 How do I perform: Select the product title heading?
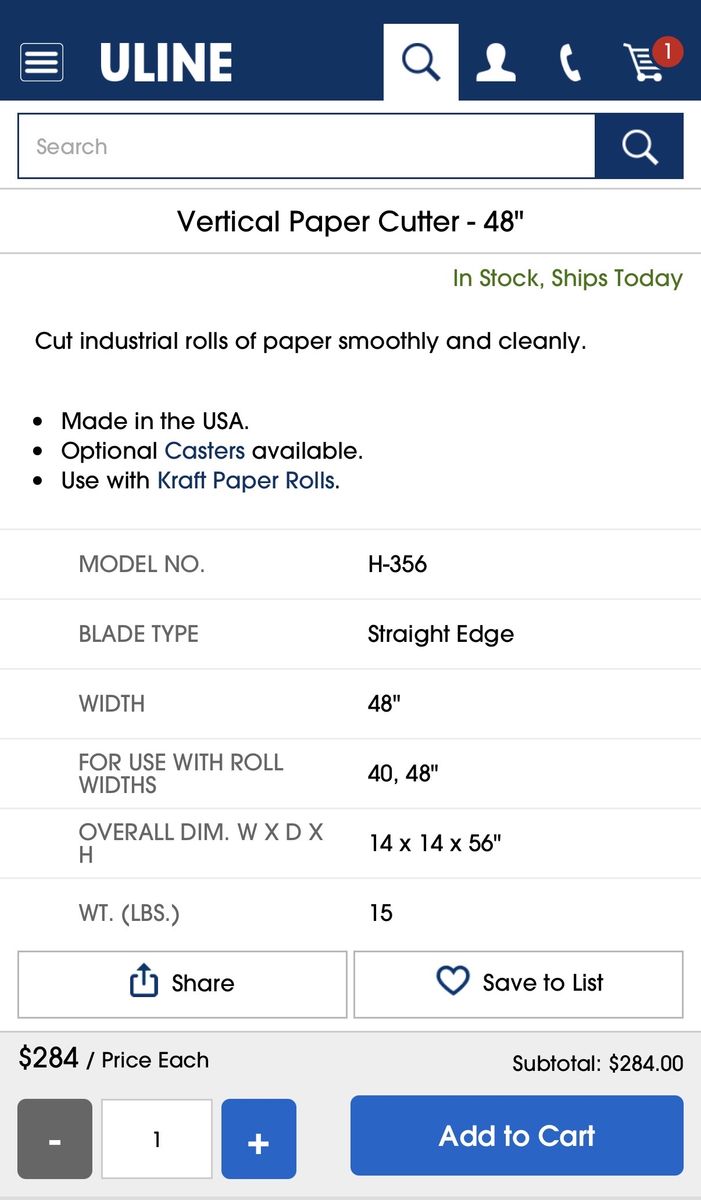(x=350, y=221)
